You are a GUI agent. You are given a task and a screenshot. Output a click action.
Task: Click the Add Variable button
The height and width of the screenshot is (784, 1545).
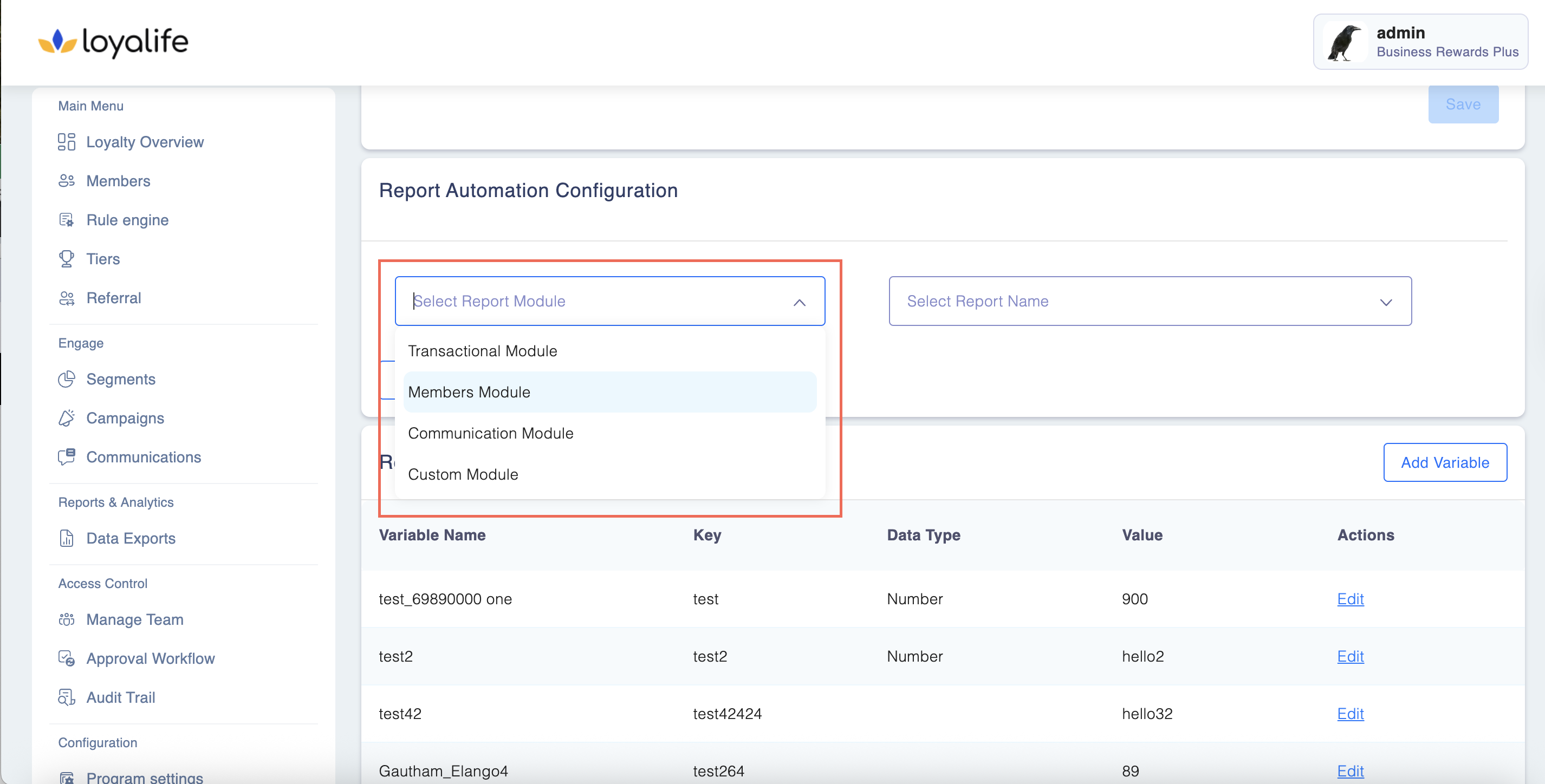(x=1444, y=463)
